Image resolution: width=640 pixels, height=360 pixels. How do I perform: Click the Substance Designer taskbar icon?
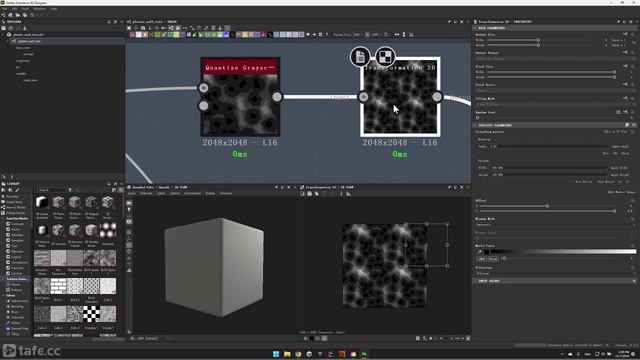click(364, 354)
